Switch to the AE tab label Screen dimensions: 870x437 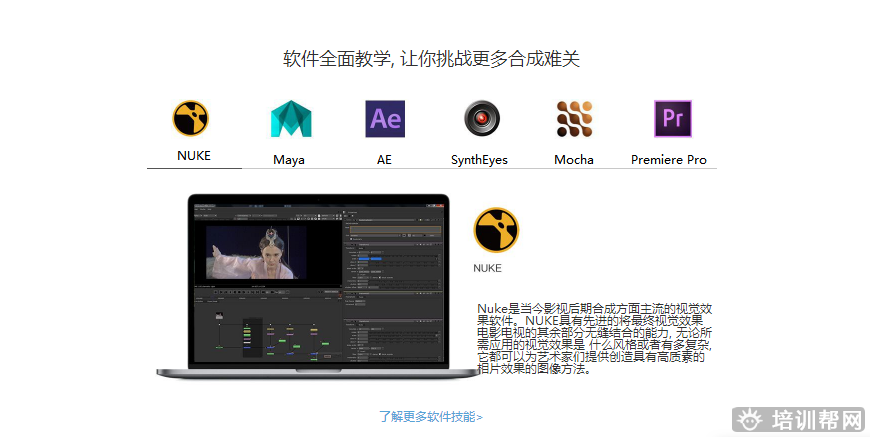(x=384, y=160)
